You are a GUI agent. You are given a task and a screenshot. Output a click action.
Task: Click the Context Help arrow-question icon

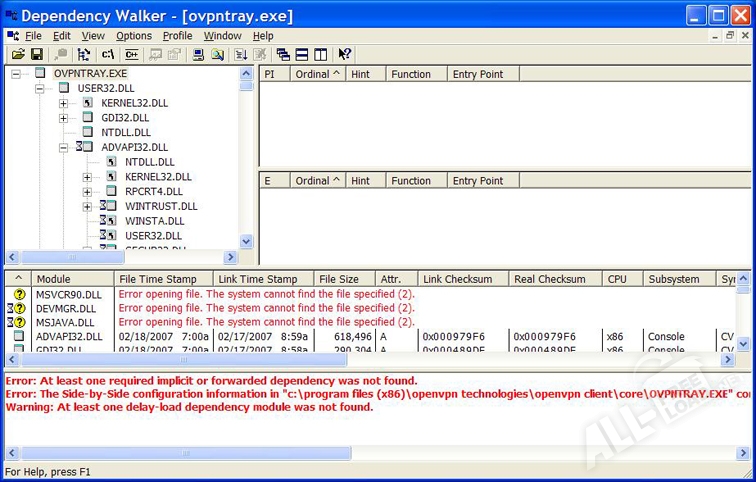[345, 54]
